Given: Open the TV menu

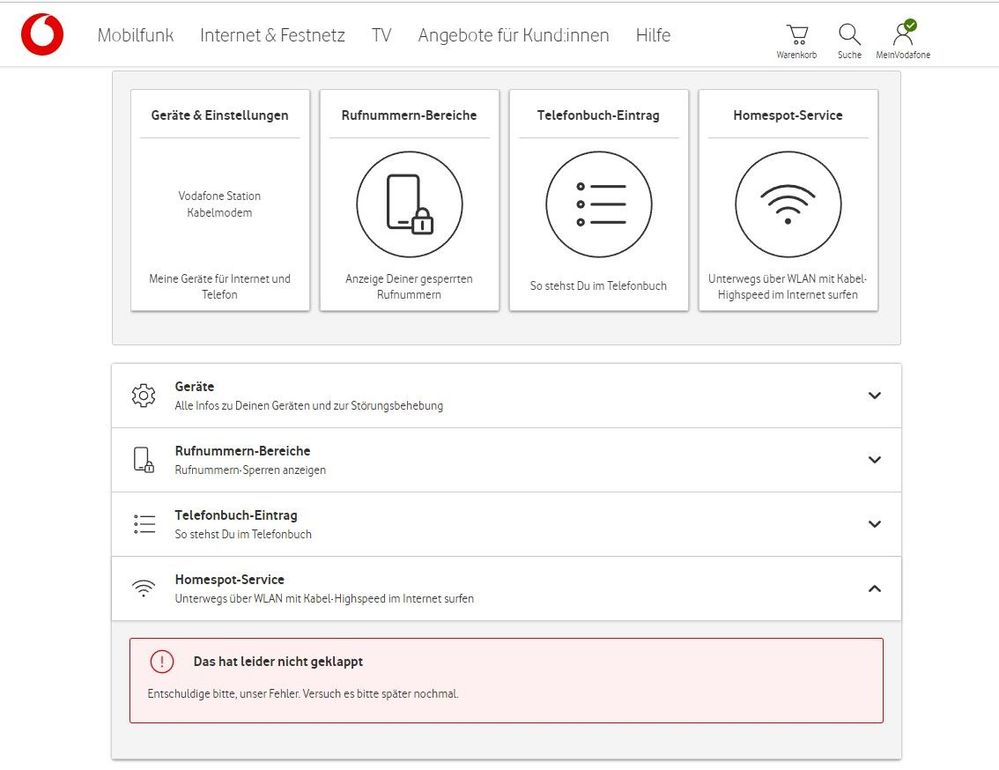Looking at the screenshot, I should [381, 35].
